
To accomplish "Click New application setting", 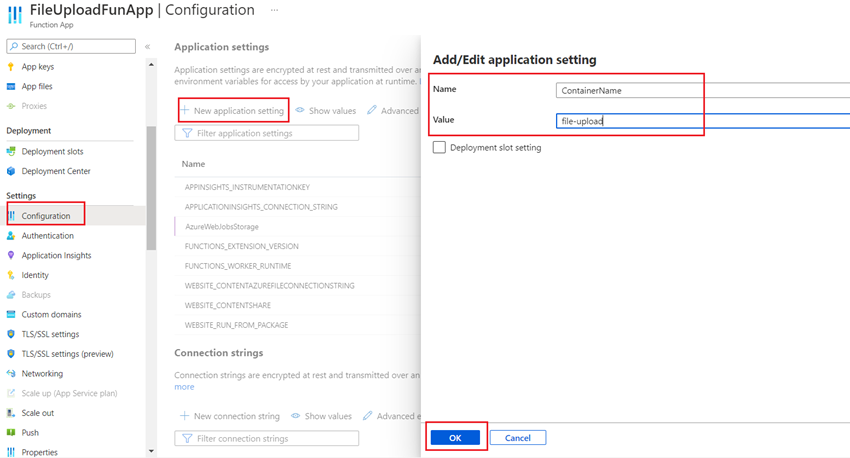I will 233,111.
